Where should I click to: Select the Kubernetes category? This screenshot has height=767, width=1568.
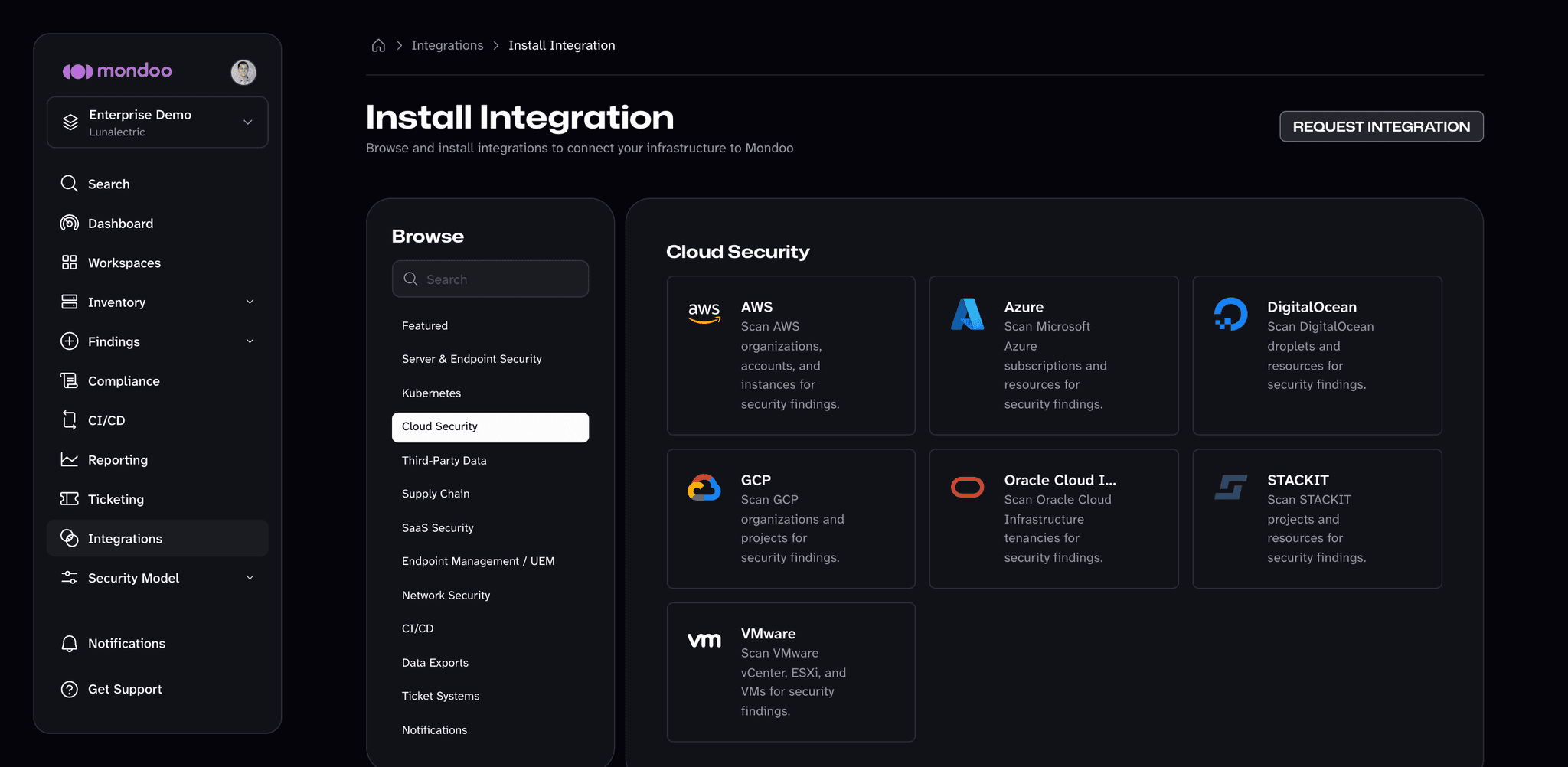tap(490, 393)
